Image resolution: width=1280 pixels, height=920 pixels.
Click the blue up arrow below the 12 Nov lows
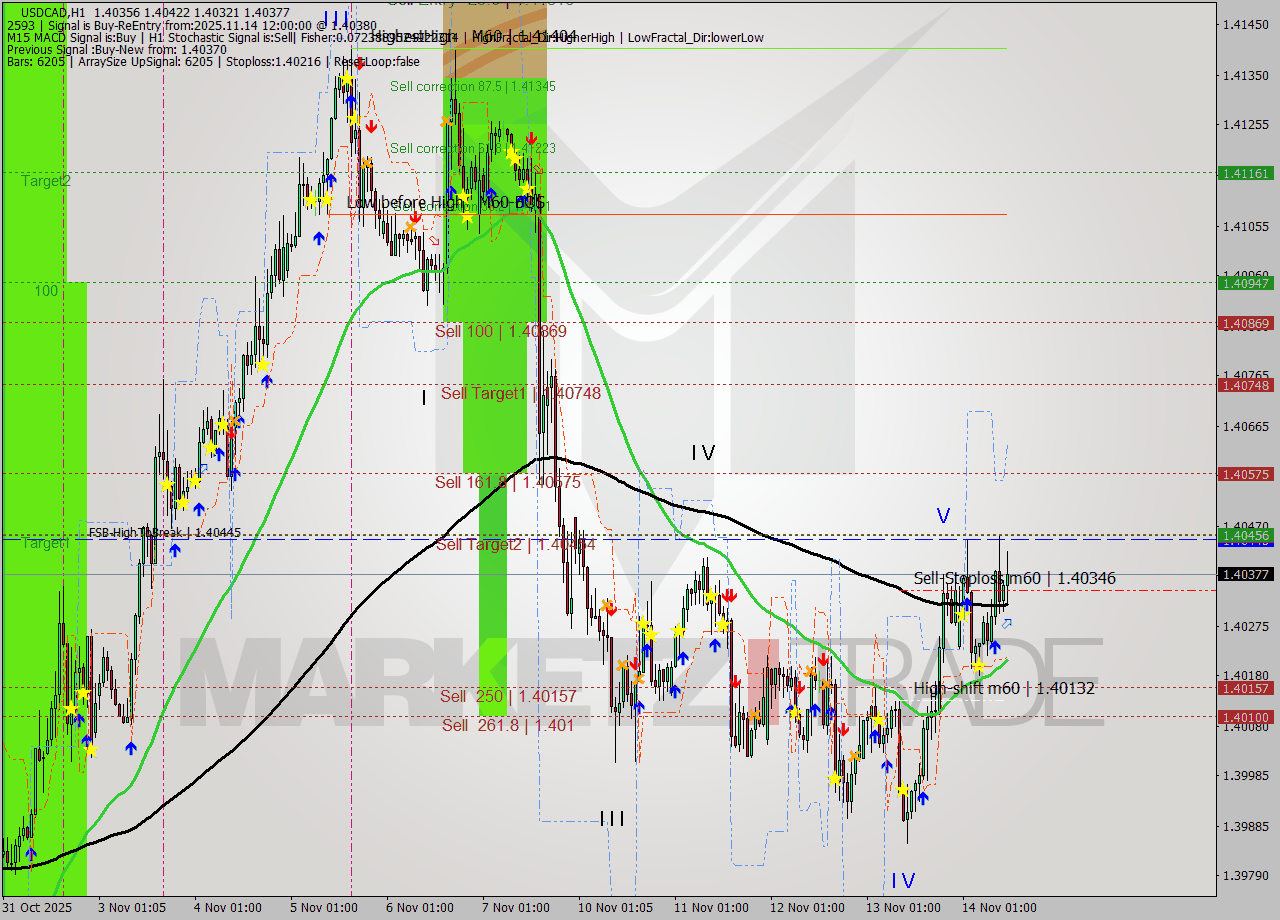coord(815,709)
